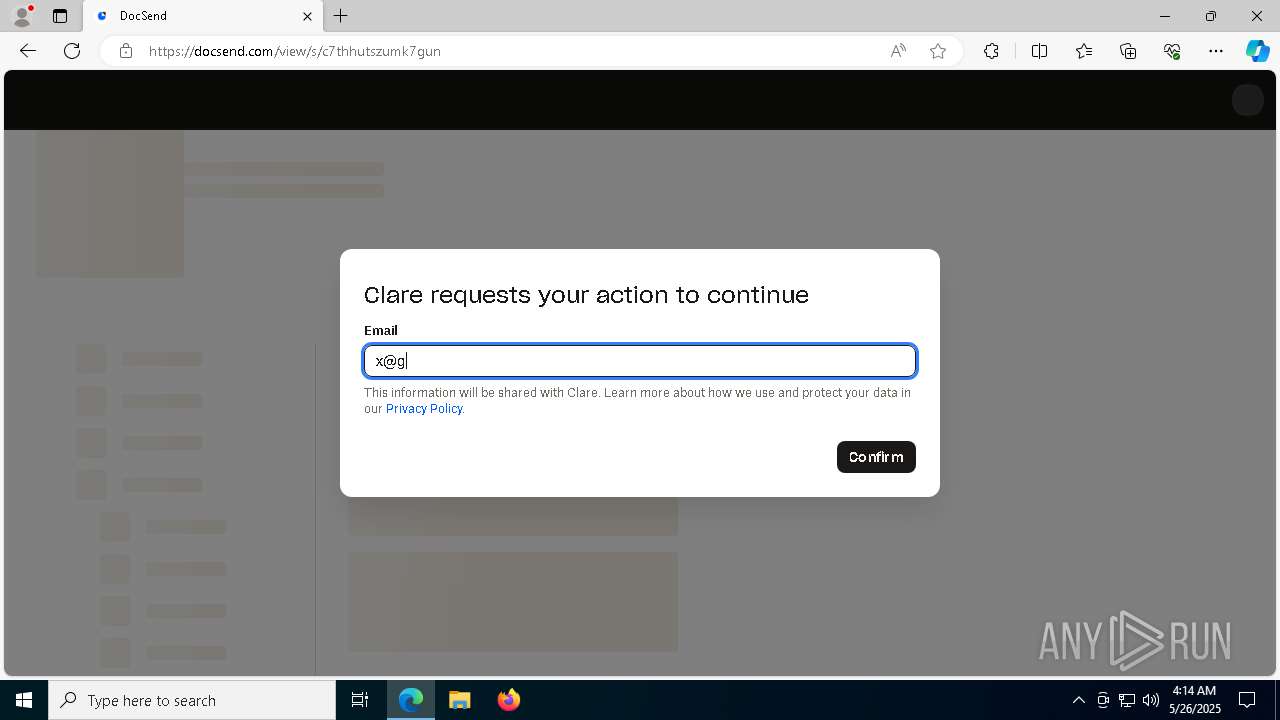Click the Edge taskbar icon
This screenshot has width=1280, height=720.
[x=411, y=700]
